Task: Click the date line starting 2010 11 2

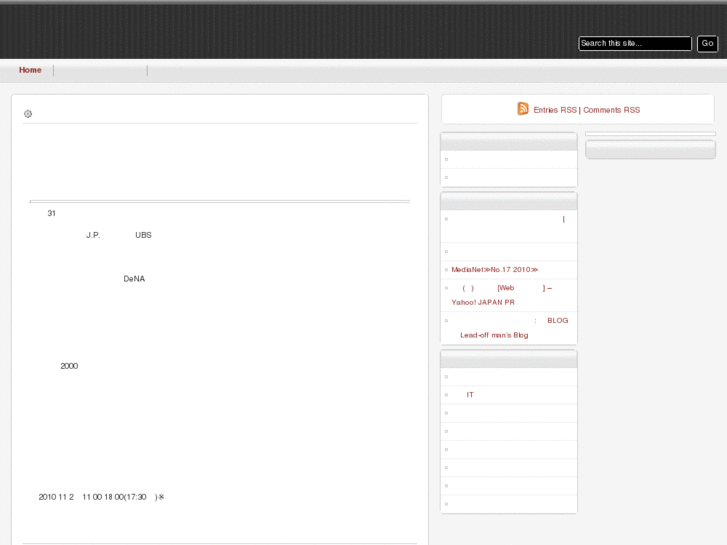Action: point(101,497)
